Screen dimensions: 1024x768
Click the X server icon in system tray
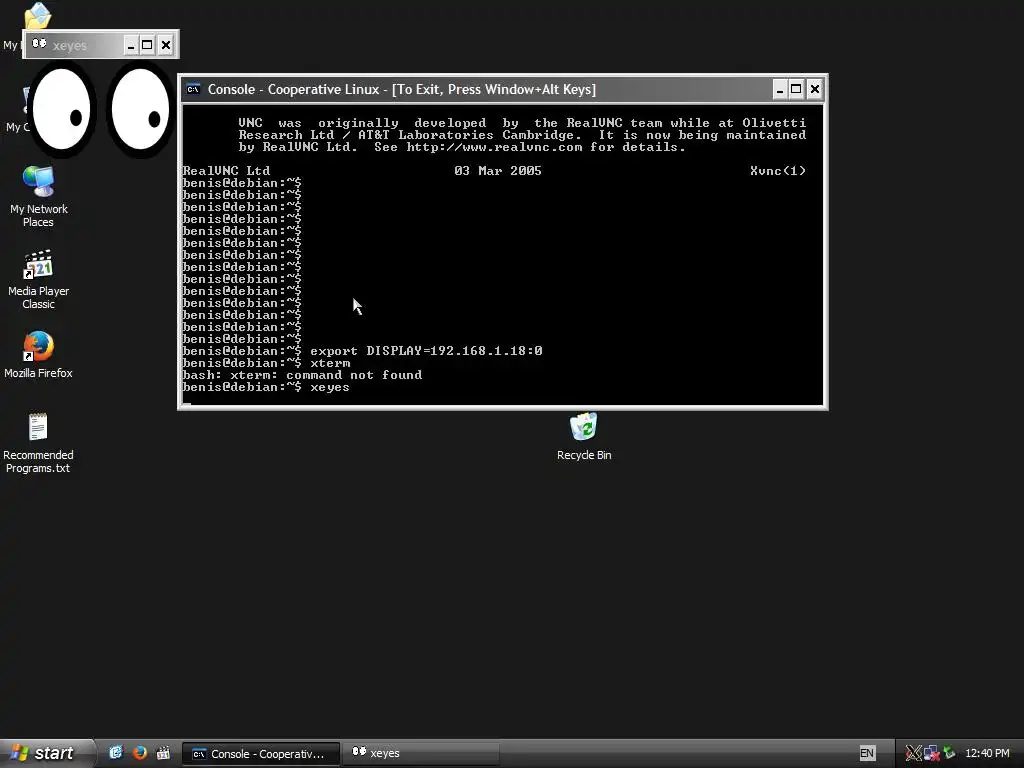tap(913, 753)
